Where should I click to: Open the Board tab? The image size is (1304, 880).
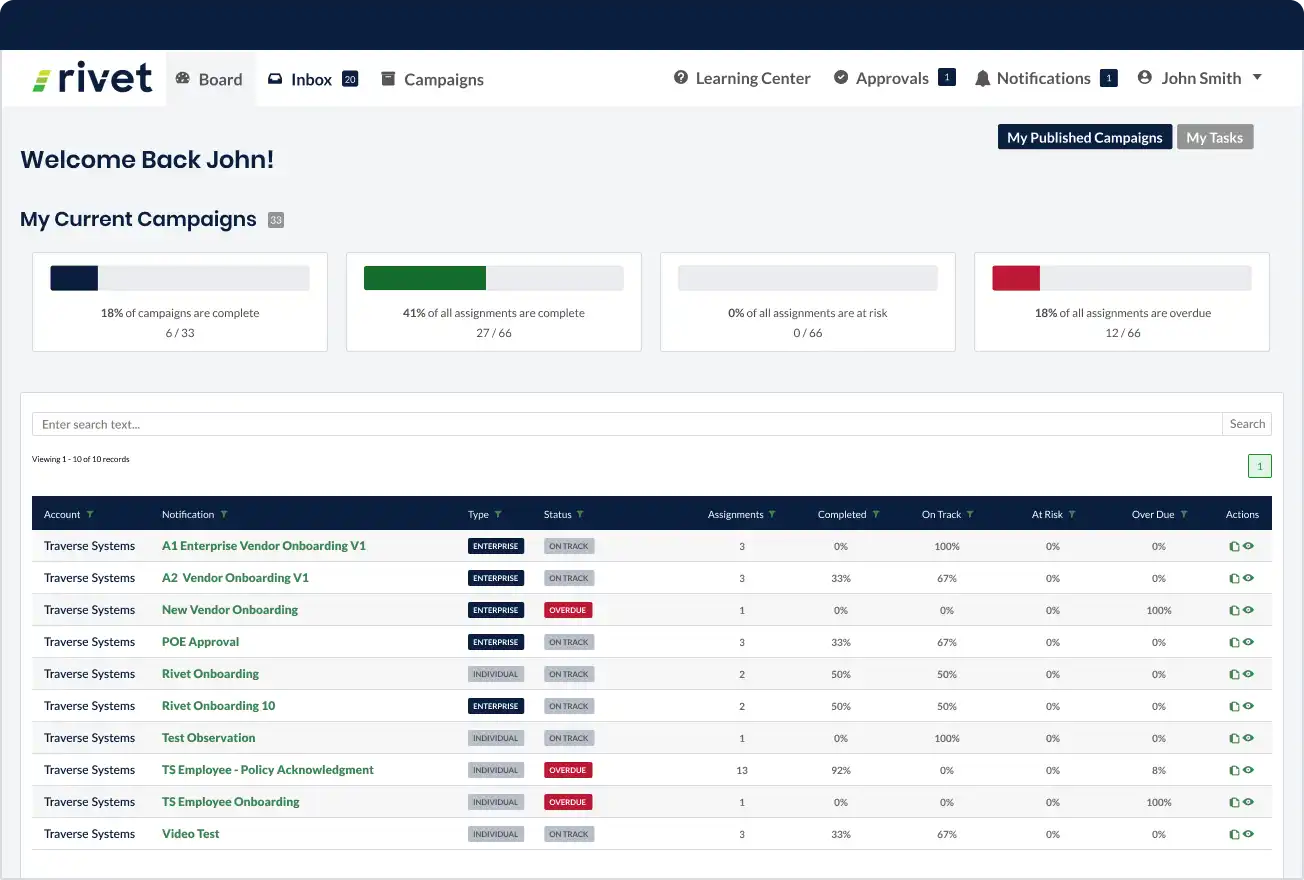click(211, 78)
